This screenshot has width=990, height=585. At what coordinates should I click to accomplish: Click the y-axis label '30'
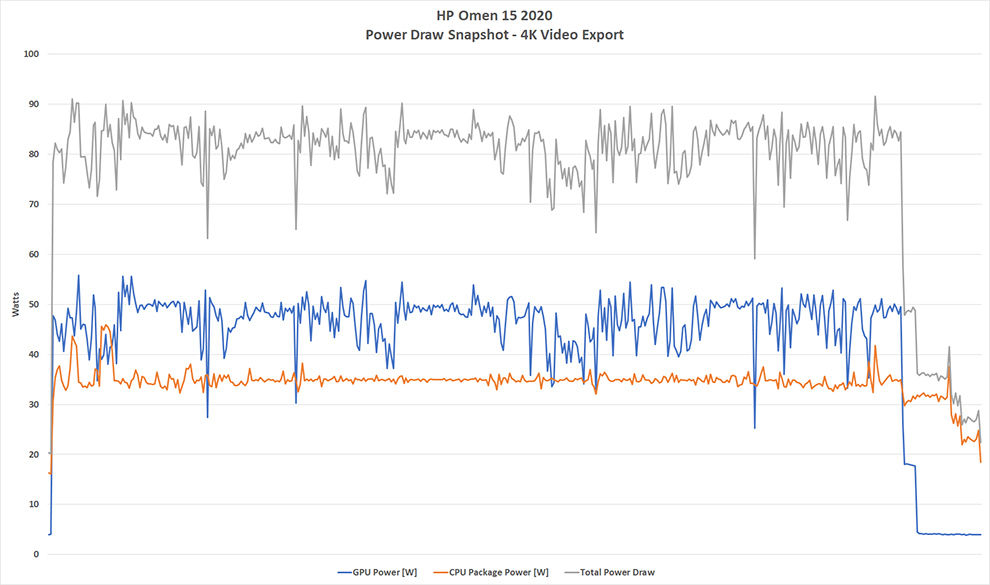pyautogui.click(x=33, y=405)
